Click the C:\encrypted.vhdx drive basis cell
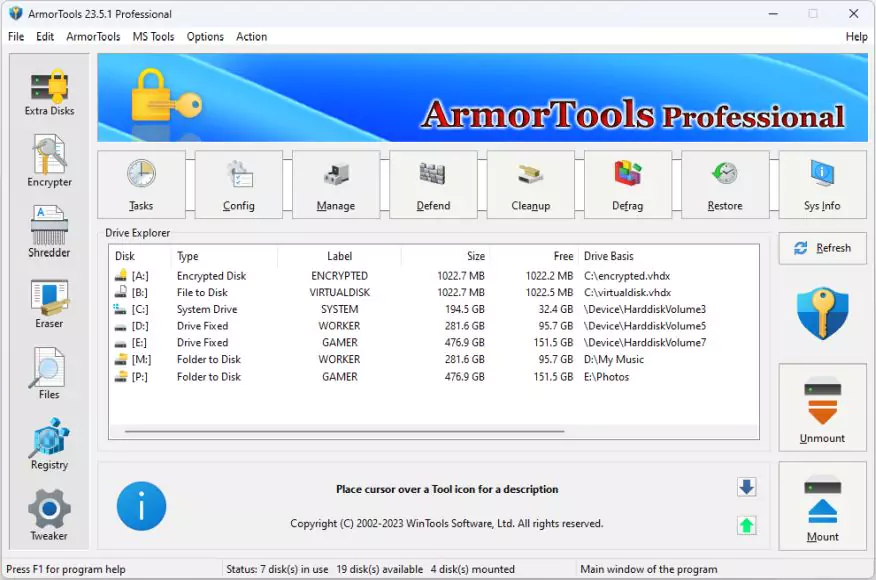The image size is (876, 580). tap(627, 276)
